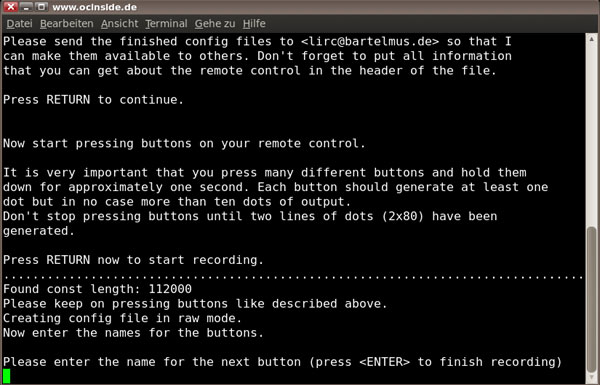The width and height of the screenshot is (600, 385).
Task: Click the scrollbar up arrow
Action: pyautogui.click(x=592, y=39)
